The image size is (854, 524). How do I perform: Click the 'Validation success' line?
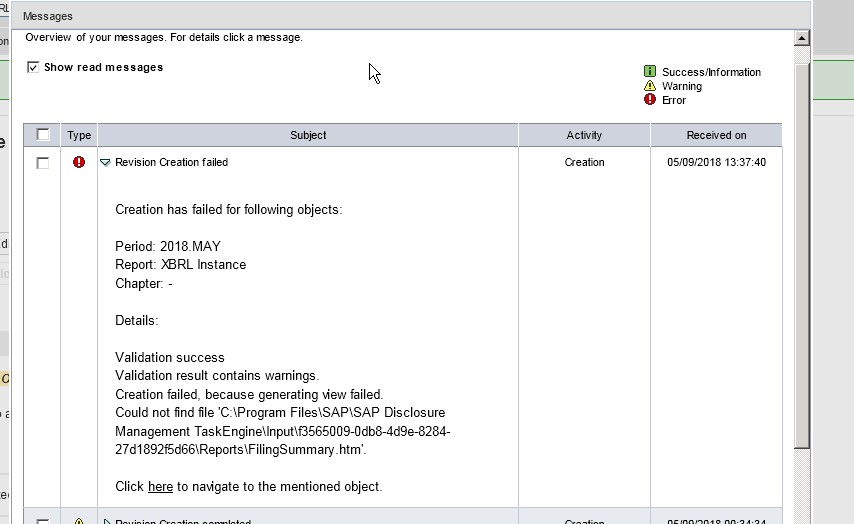click(169, 357)
